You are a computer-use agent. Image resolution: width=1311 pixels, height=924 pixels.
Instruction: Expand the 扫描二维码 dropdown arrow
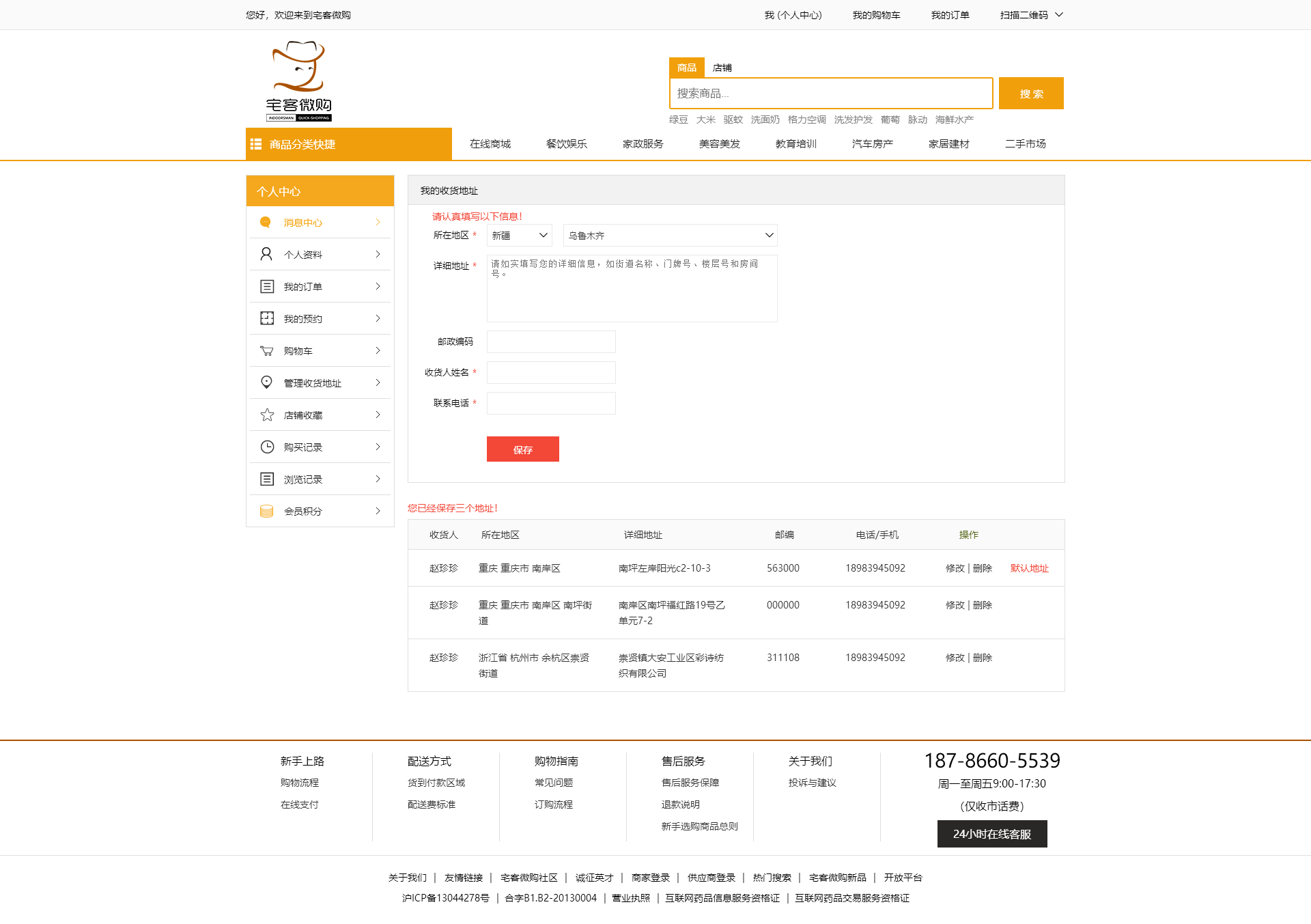click(1059, 14)
